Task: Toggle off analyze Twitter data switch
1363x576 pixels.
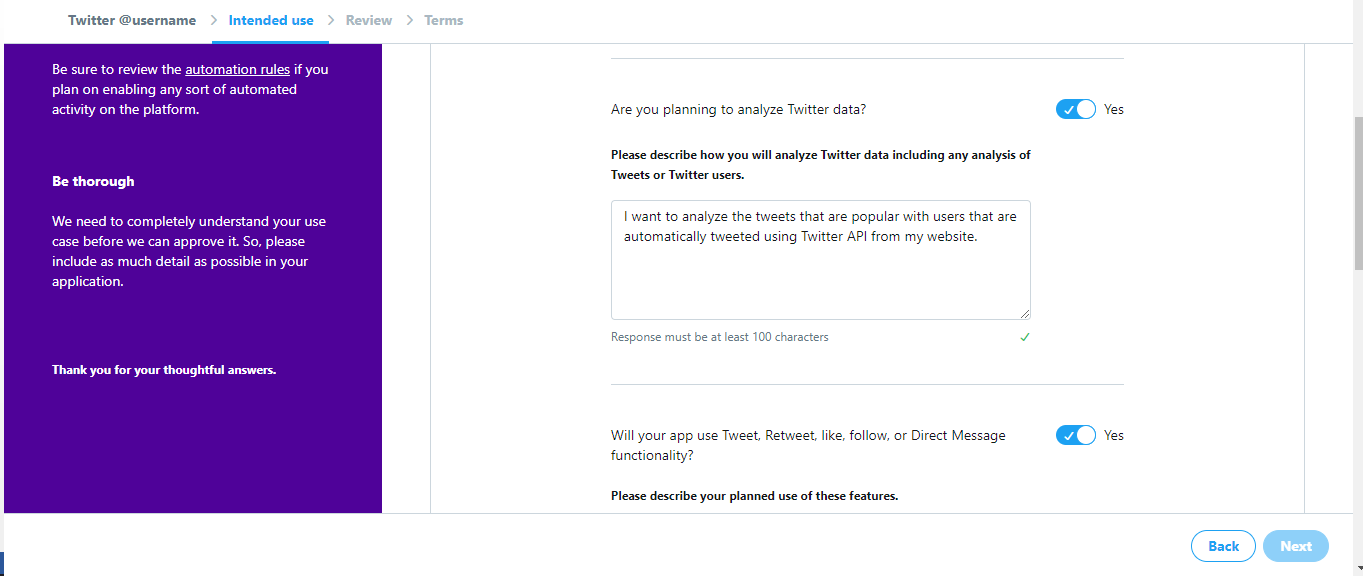Action: 1075,109
